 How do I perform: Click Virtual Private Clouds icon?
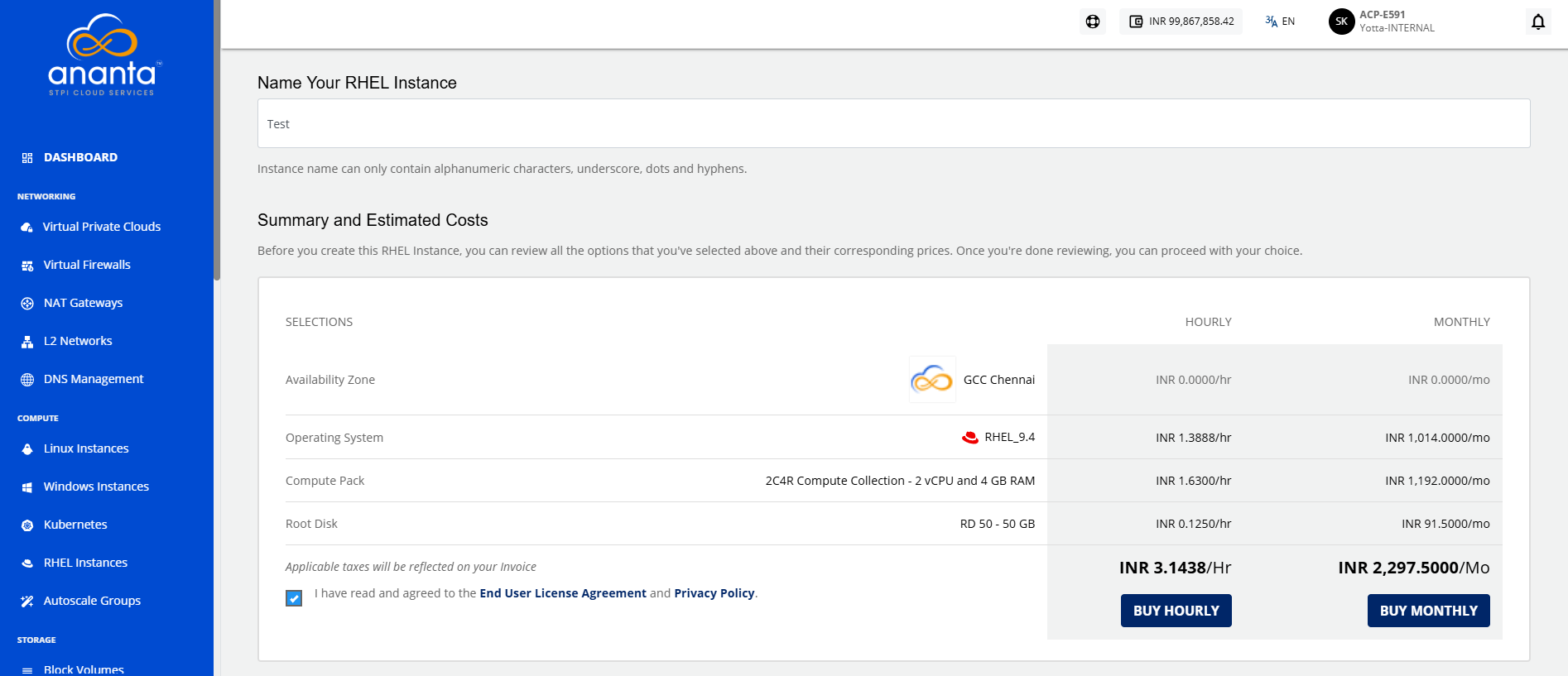tap(27, 227)
